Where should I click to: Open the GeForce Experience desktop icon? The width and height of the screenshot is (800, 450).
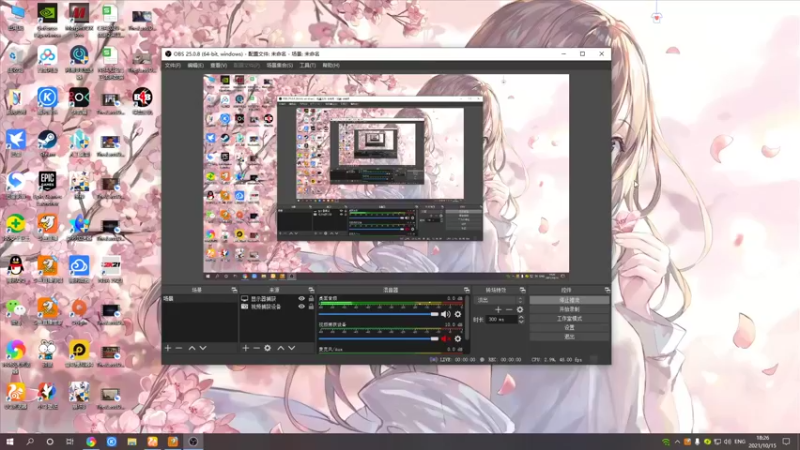click(x=47, y=20)
